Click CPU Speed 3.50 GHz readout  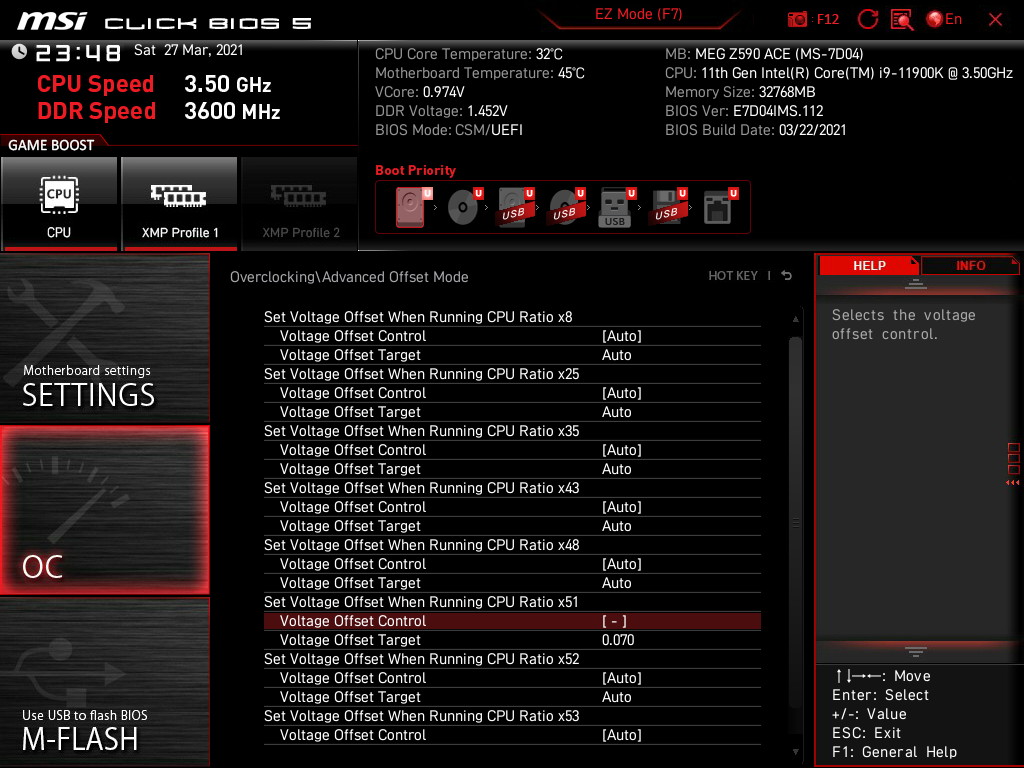click(154, 84)
